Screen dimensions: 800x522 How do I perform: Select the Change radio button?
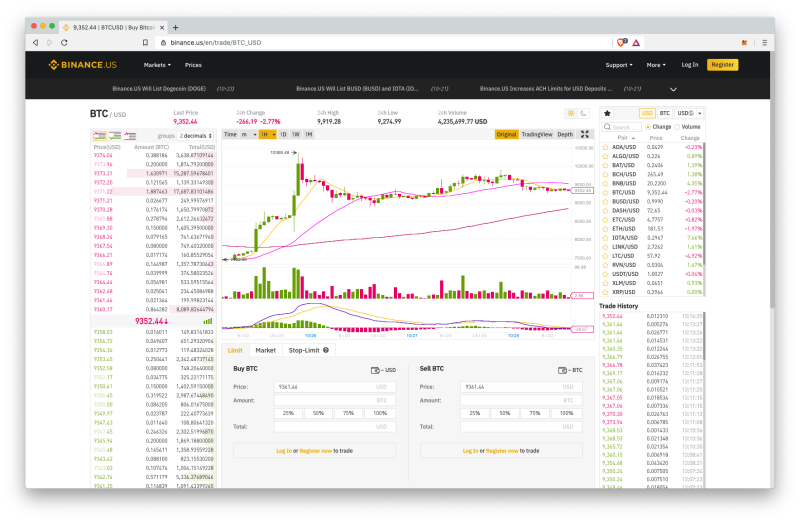tap(648, 127)
